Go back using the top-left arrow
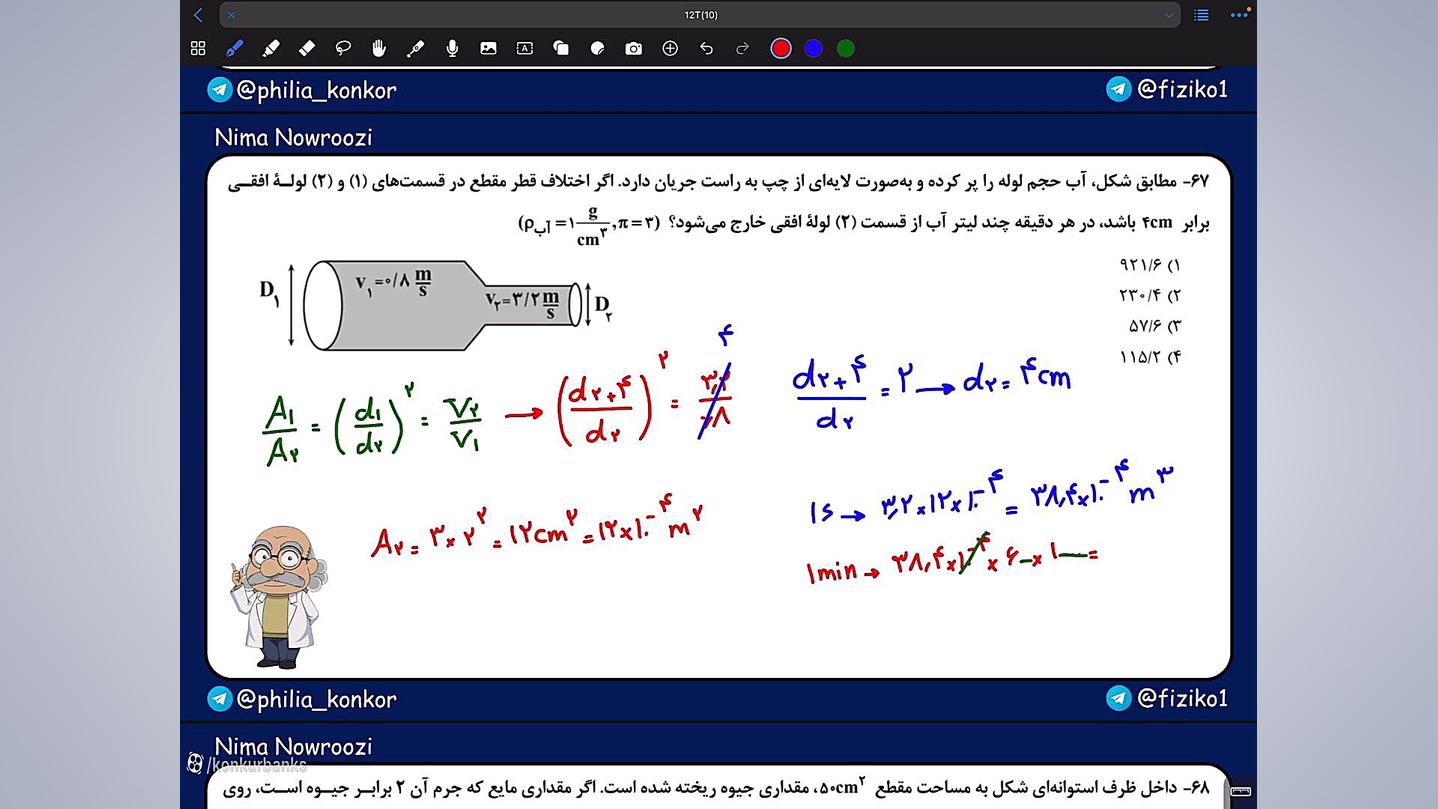1438x809 pixels. pos(198,15)
